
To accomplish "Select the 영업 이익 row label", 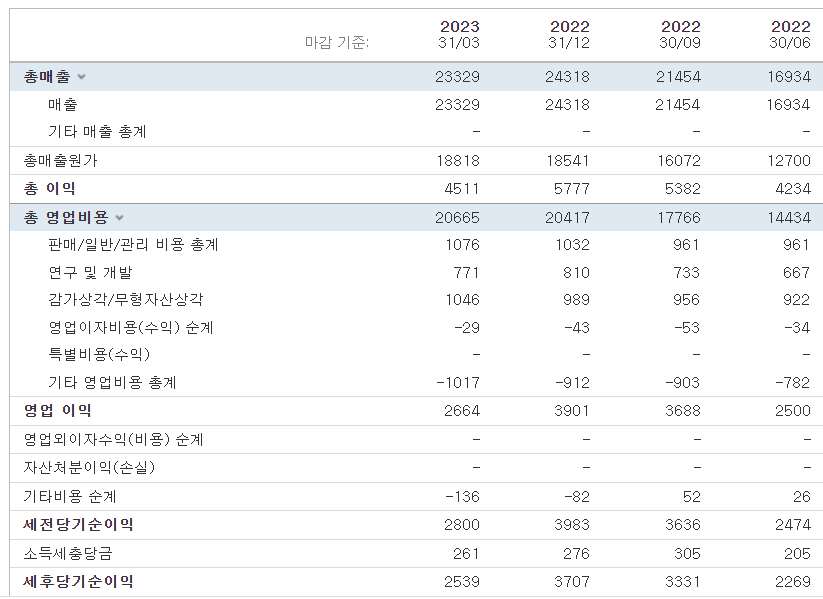I will point(58,411).
